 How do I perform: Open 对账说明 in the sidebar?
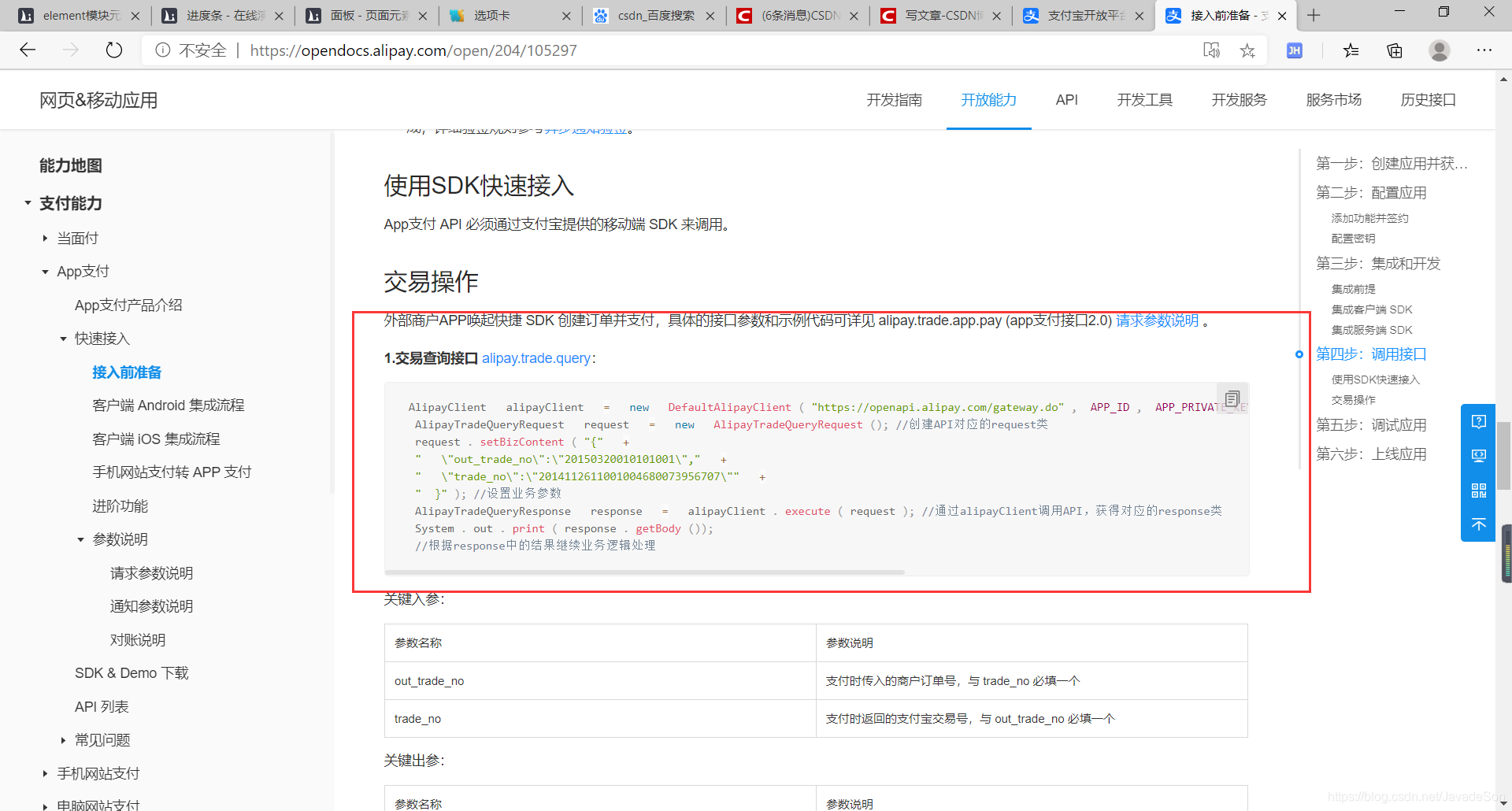click(138, 639)
